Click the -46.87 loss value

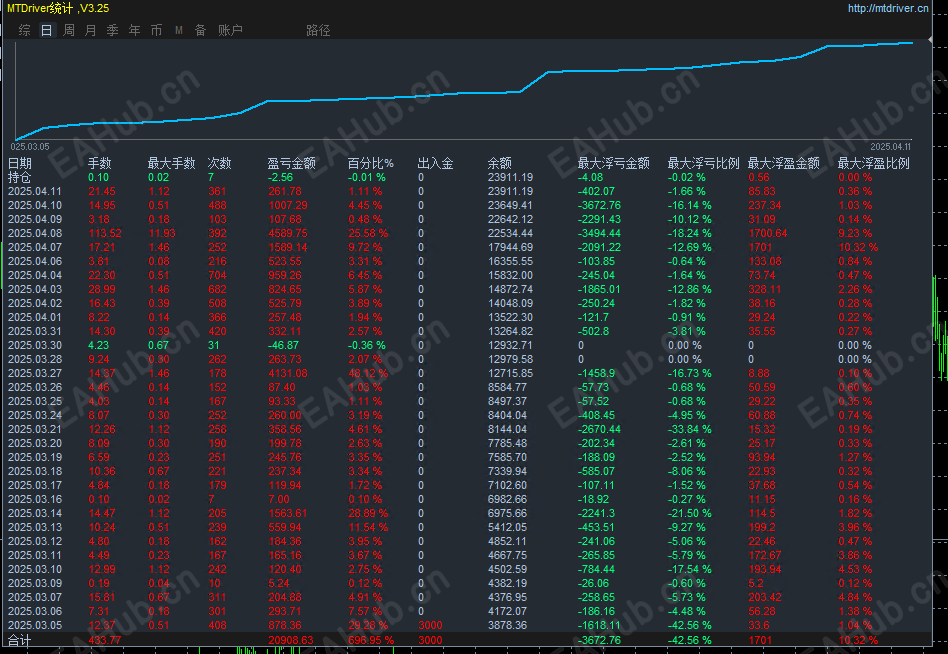coord(284,345)
